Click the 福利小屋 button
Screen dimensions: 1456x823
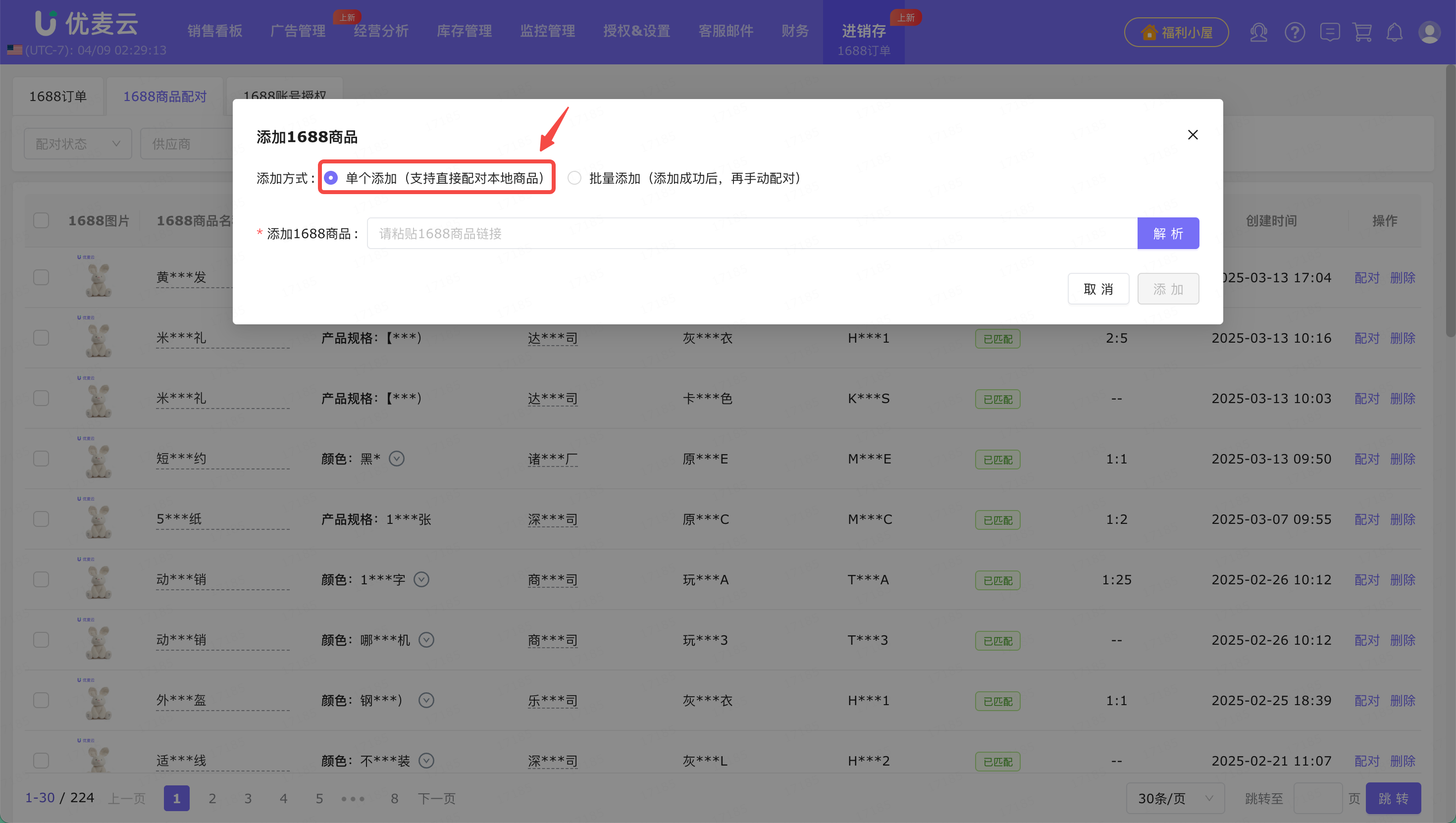1176,32
